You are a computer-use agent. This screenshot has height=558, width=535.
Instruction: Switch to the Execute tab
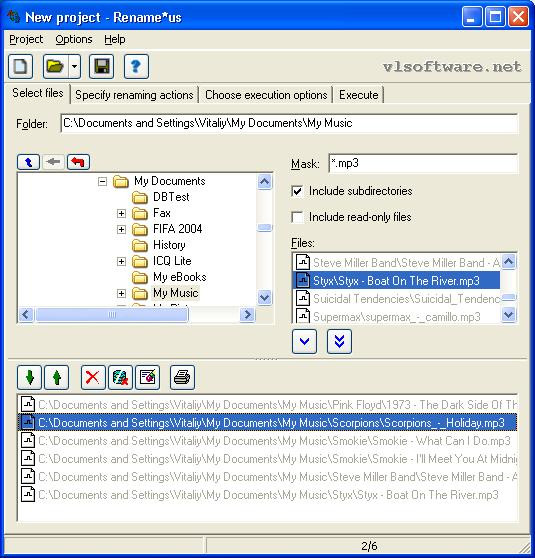(358, 95)
